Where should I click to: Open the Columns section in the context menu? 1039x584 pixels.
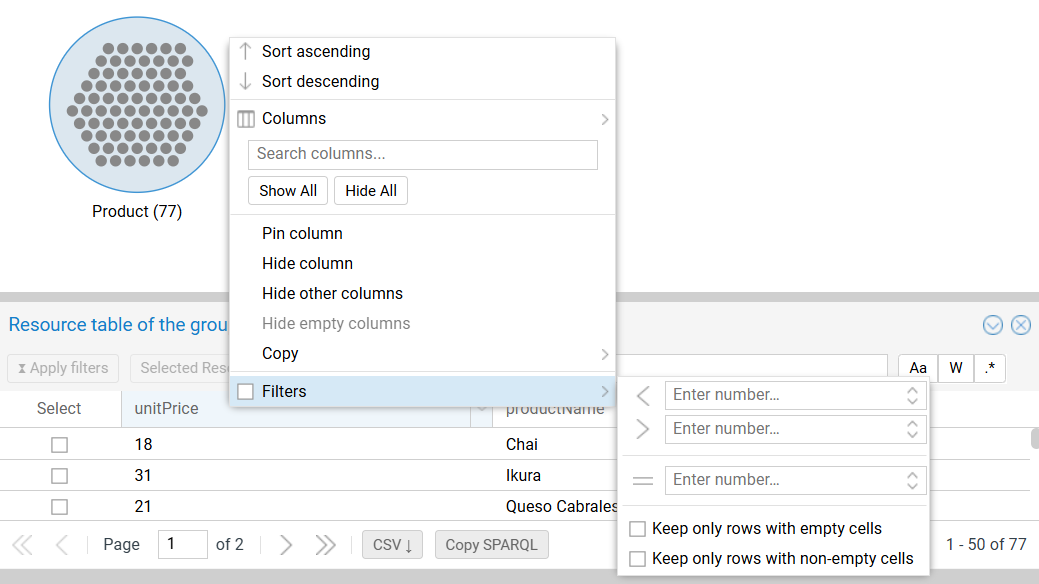click(x=290, y=118)
